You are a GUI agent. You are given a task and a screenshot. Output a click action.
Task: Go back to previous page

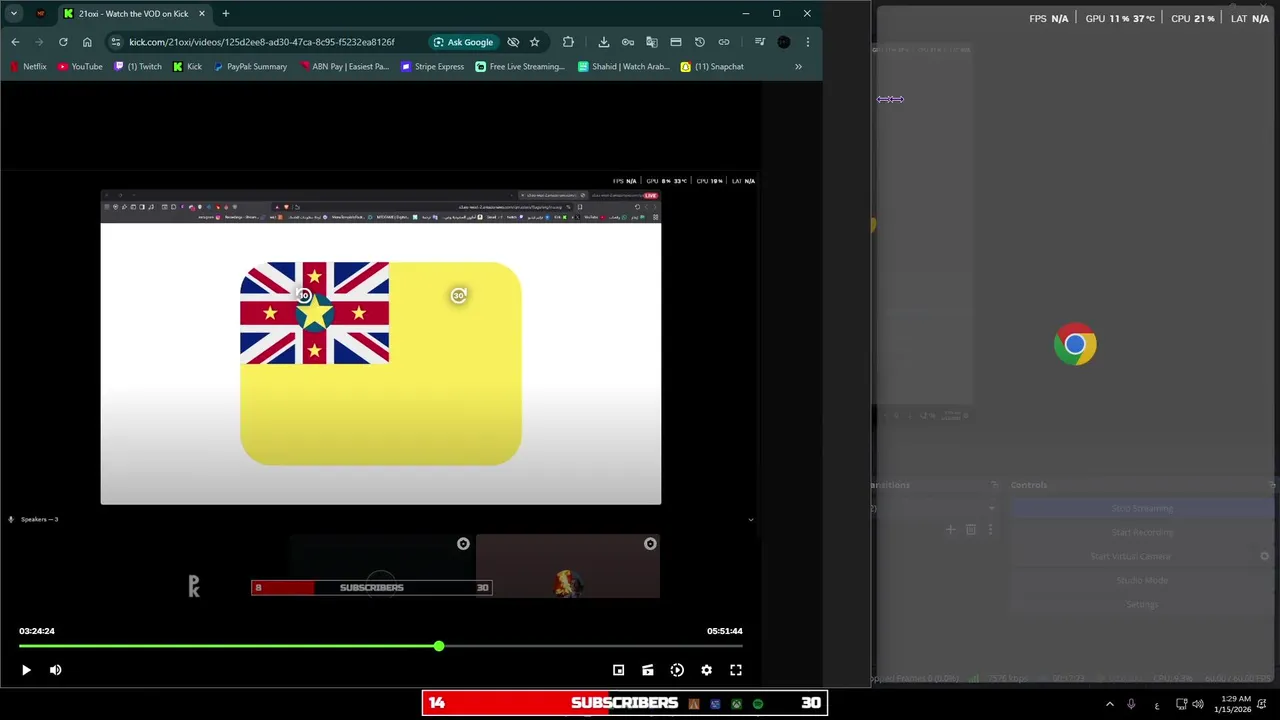(15, 42)
